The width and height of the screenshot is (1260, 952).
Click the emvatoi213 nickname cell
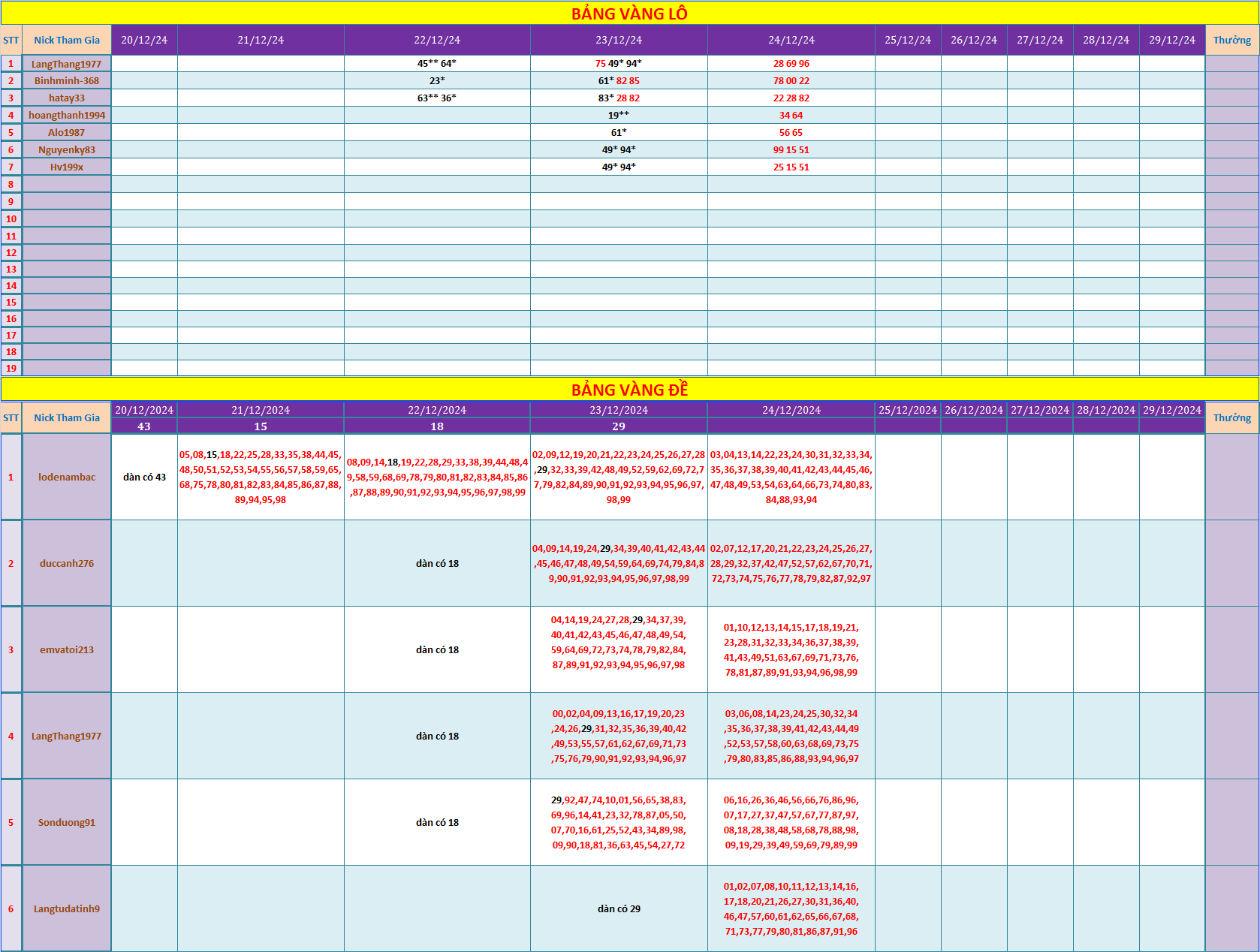[67, 649]
